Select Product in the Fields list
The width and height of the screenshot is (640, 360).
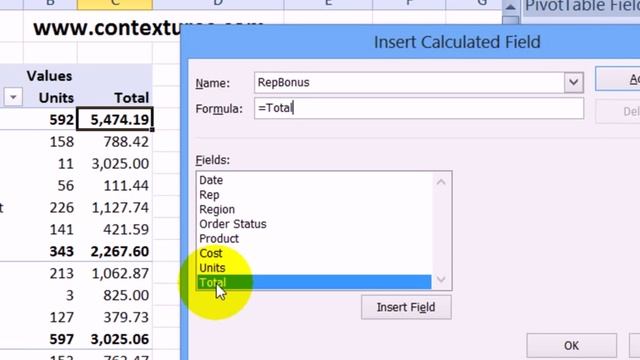(314, 239)
